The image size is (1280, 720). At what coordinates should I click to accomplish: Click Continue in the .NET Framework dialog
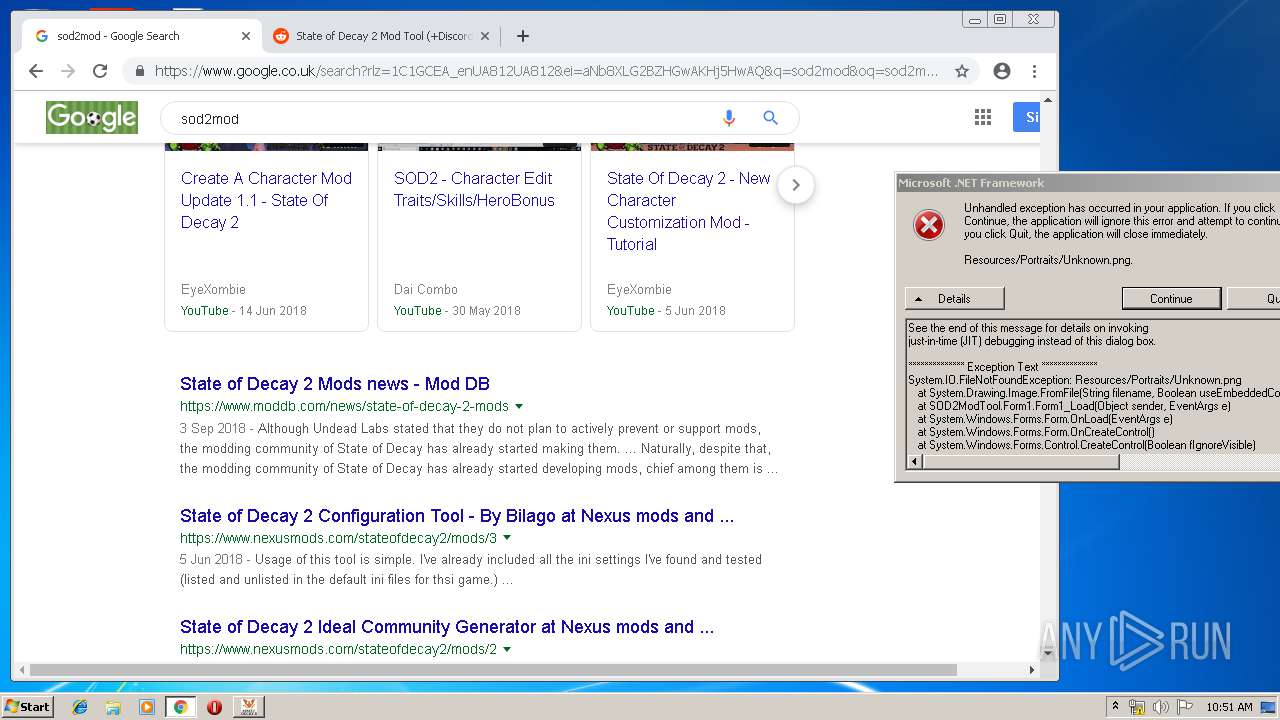(x=1171, y=298)
